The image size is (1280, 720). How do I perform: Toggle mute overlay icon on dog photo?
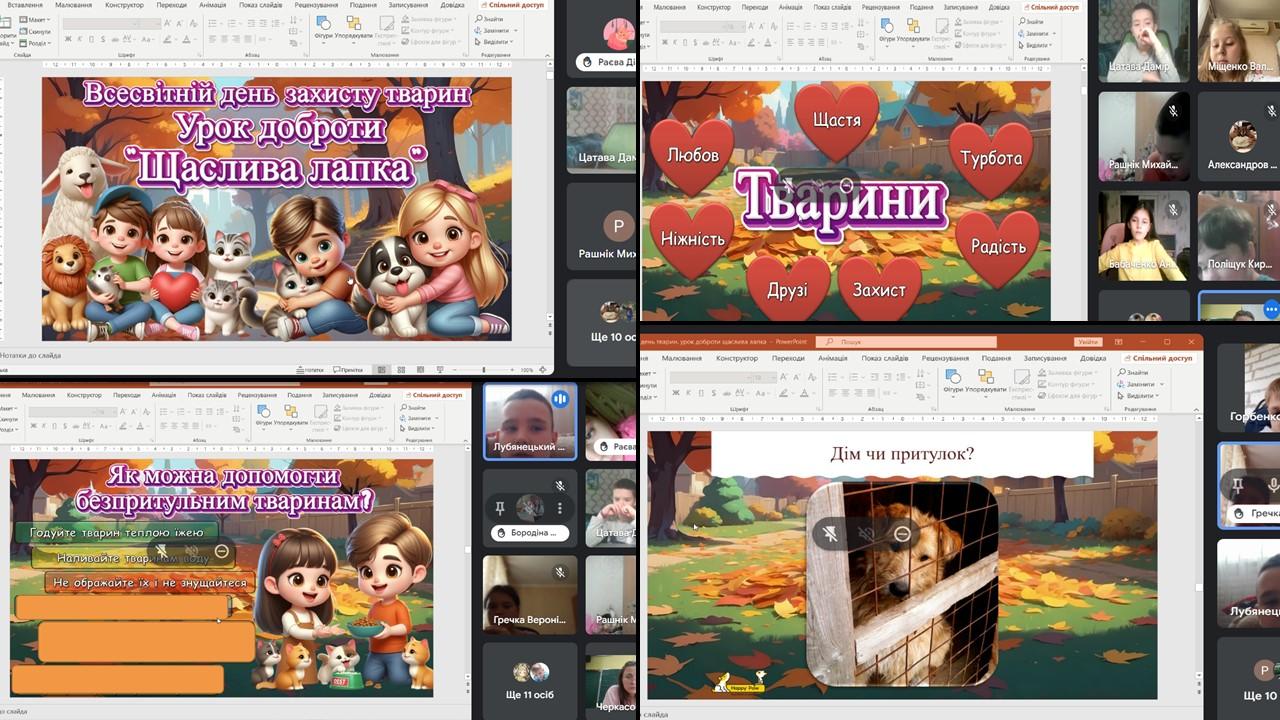click(x=866, y=534)
